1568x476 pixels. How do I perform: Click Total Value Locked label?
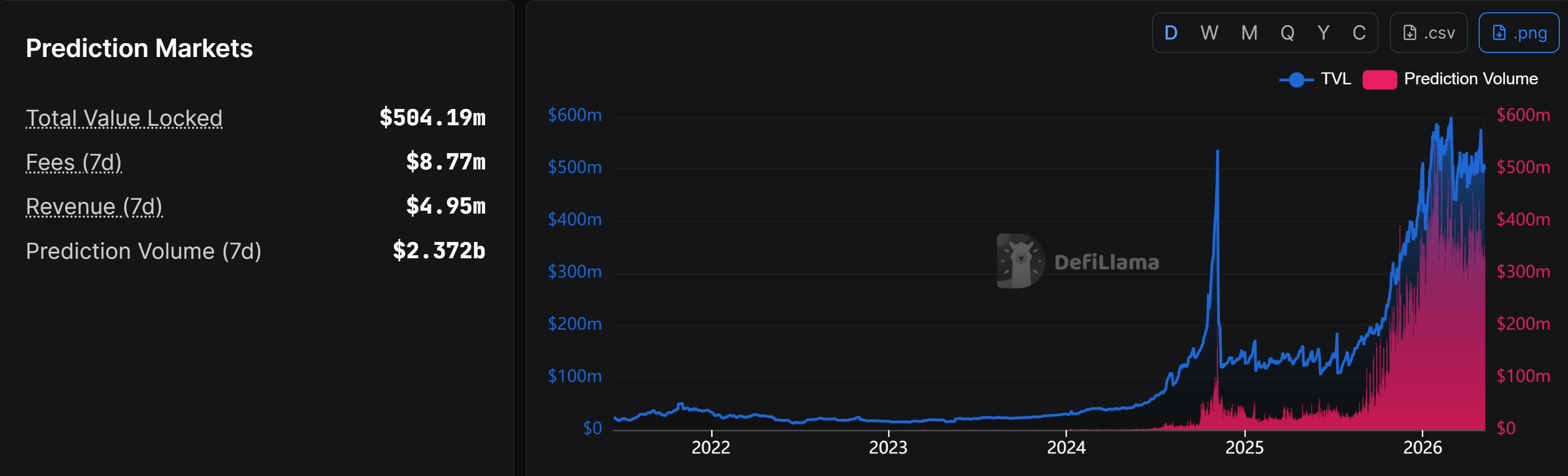point(124,118)
